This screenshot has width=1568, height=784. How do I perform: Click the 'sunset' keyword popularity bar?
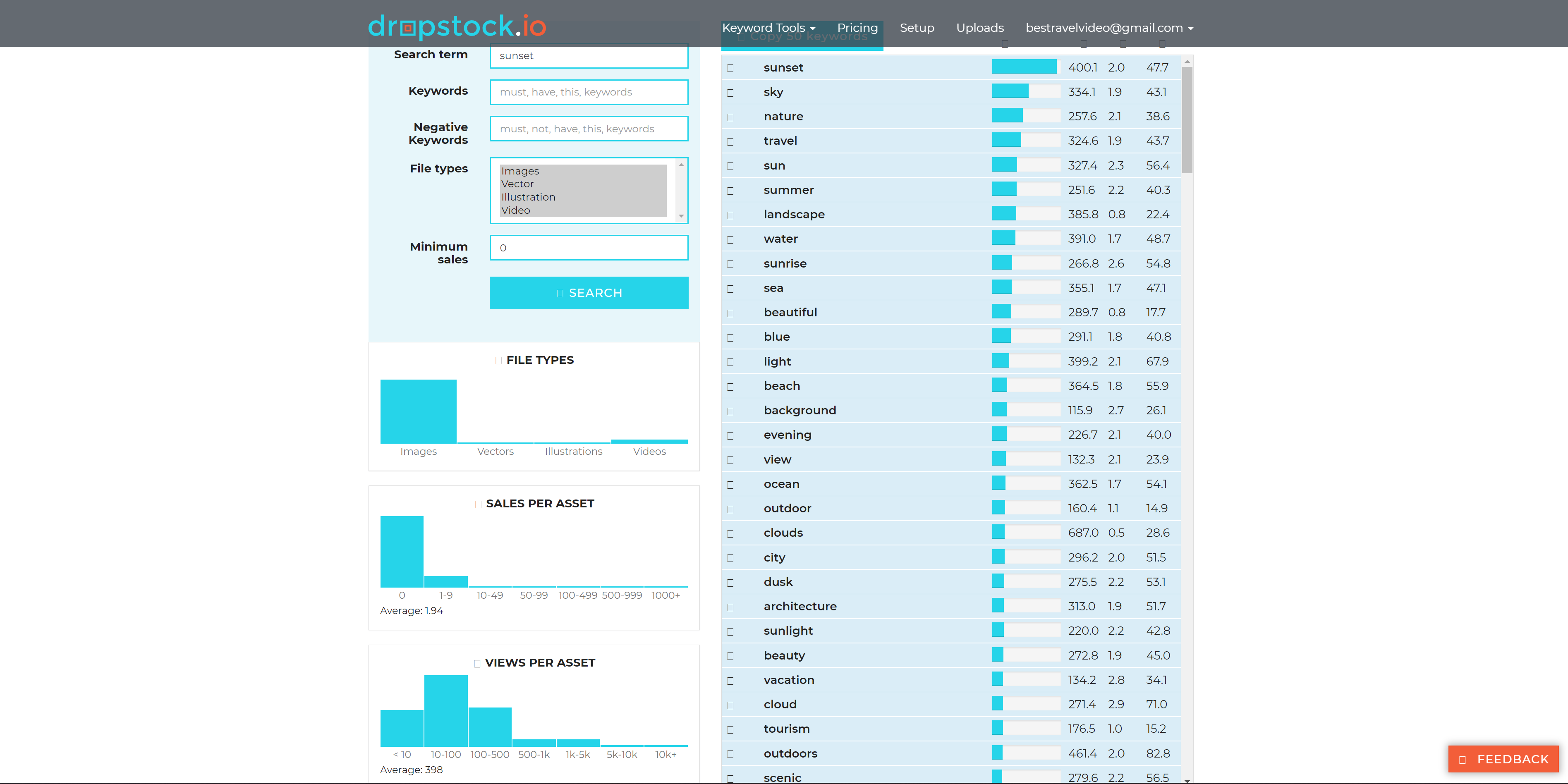click(1025, 67)
